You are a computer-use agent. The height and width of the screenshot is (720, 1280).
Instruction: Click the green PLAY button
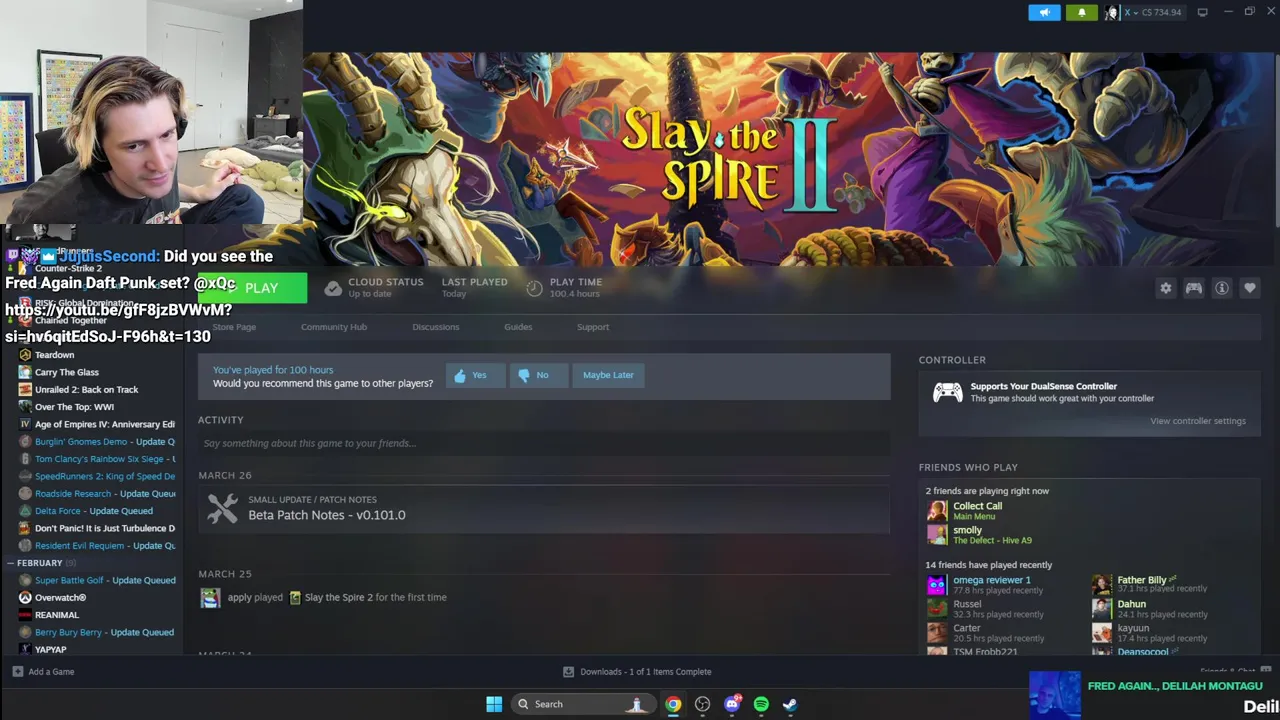coord(253,288)
